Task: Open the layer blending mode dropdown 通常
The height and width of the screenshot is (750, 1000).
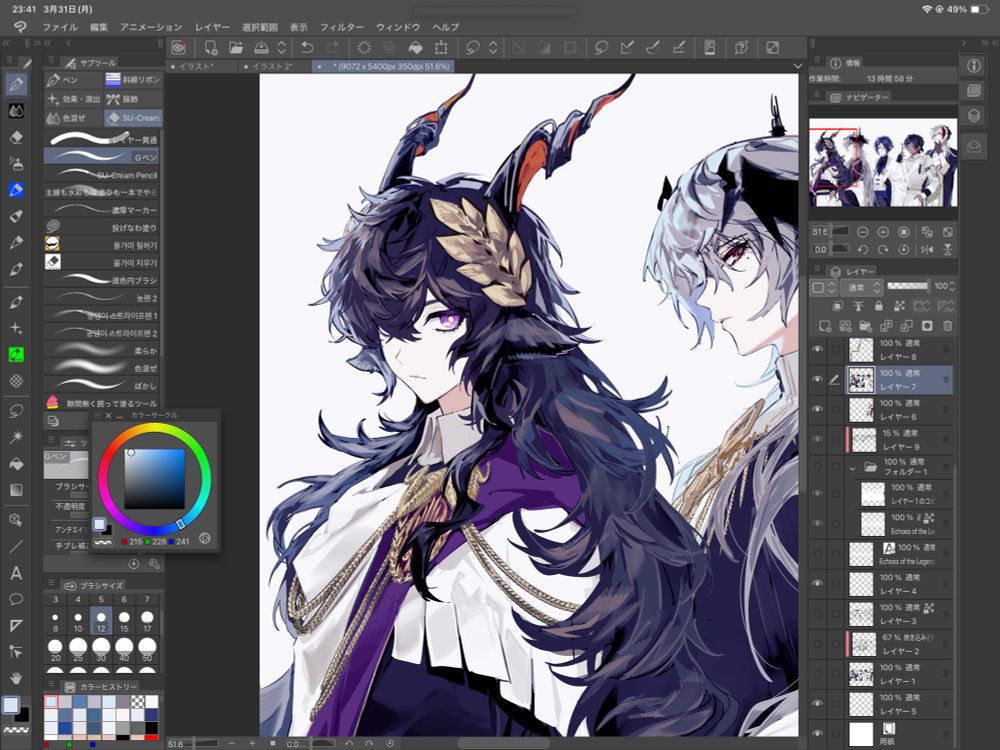Action: tap(860, 288)
